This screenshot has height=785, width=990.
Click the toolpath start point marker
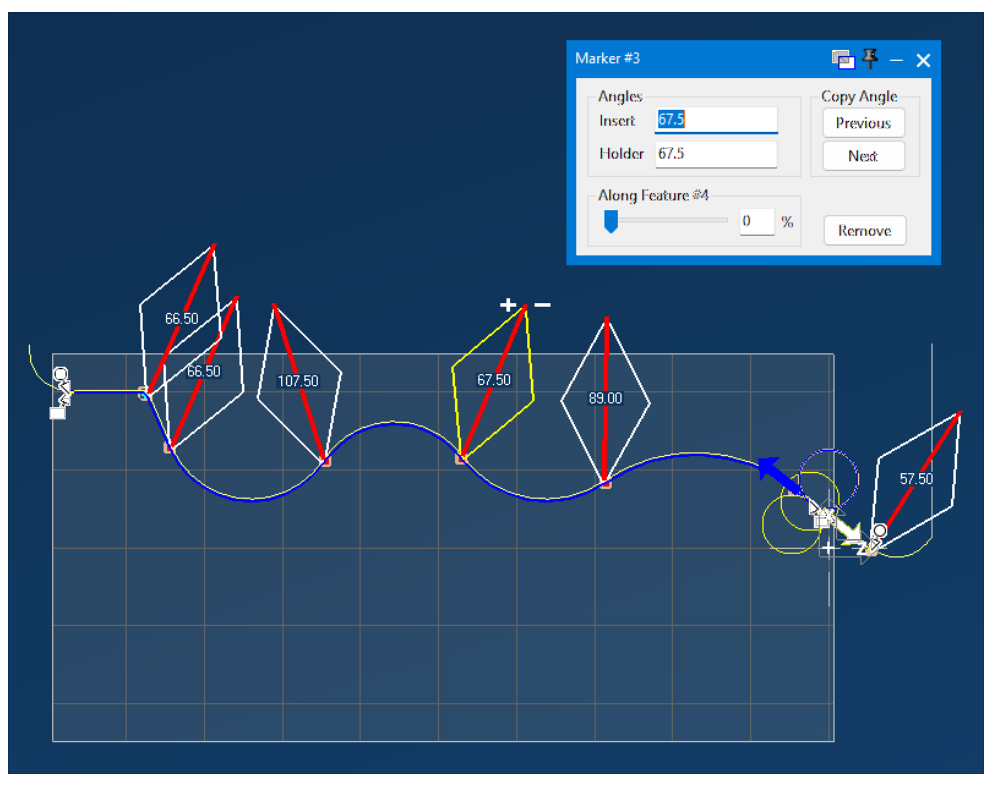(x=61, y=375)
